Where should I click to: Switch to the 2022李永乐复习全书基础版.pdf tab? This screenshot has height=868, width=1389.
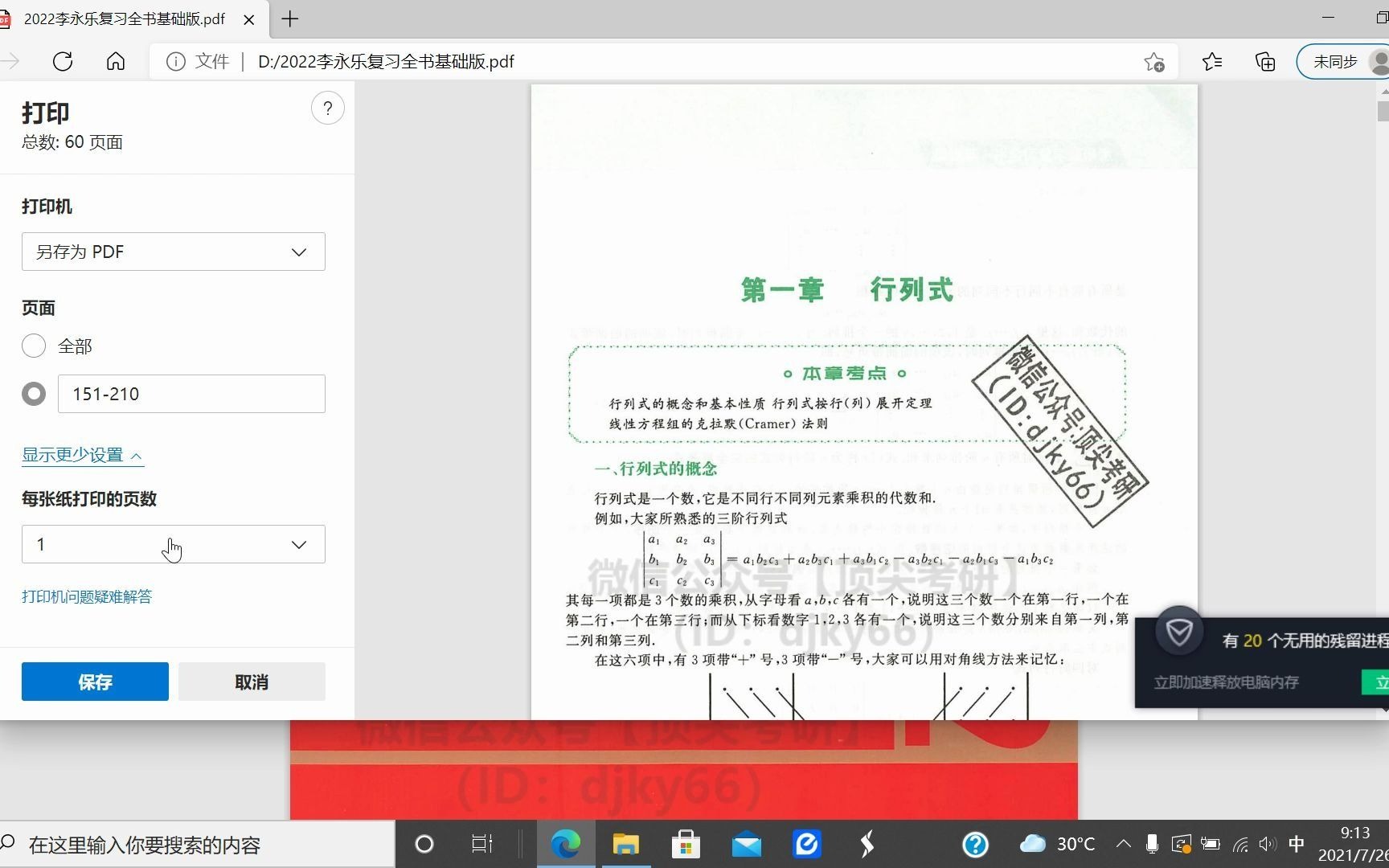point(125,19)
